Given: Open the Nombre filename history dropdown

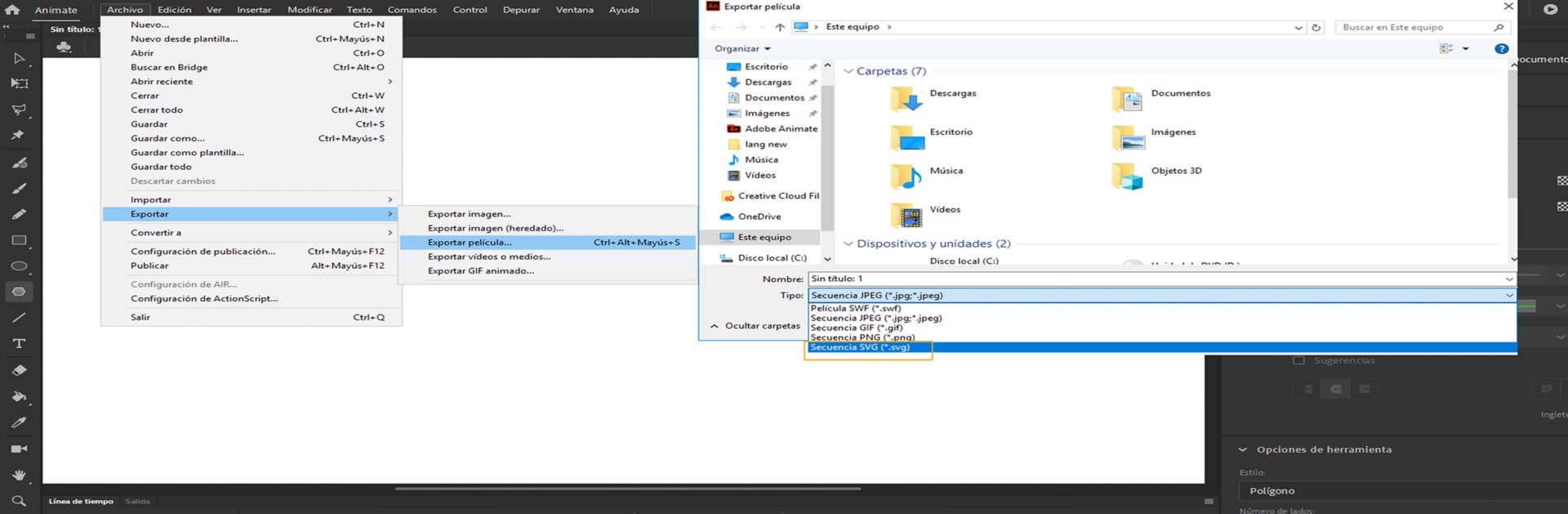Looking at the screenshot, I should [1509, 279].
